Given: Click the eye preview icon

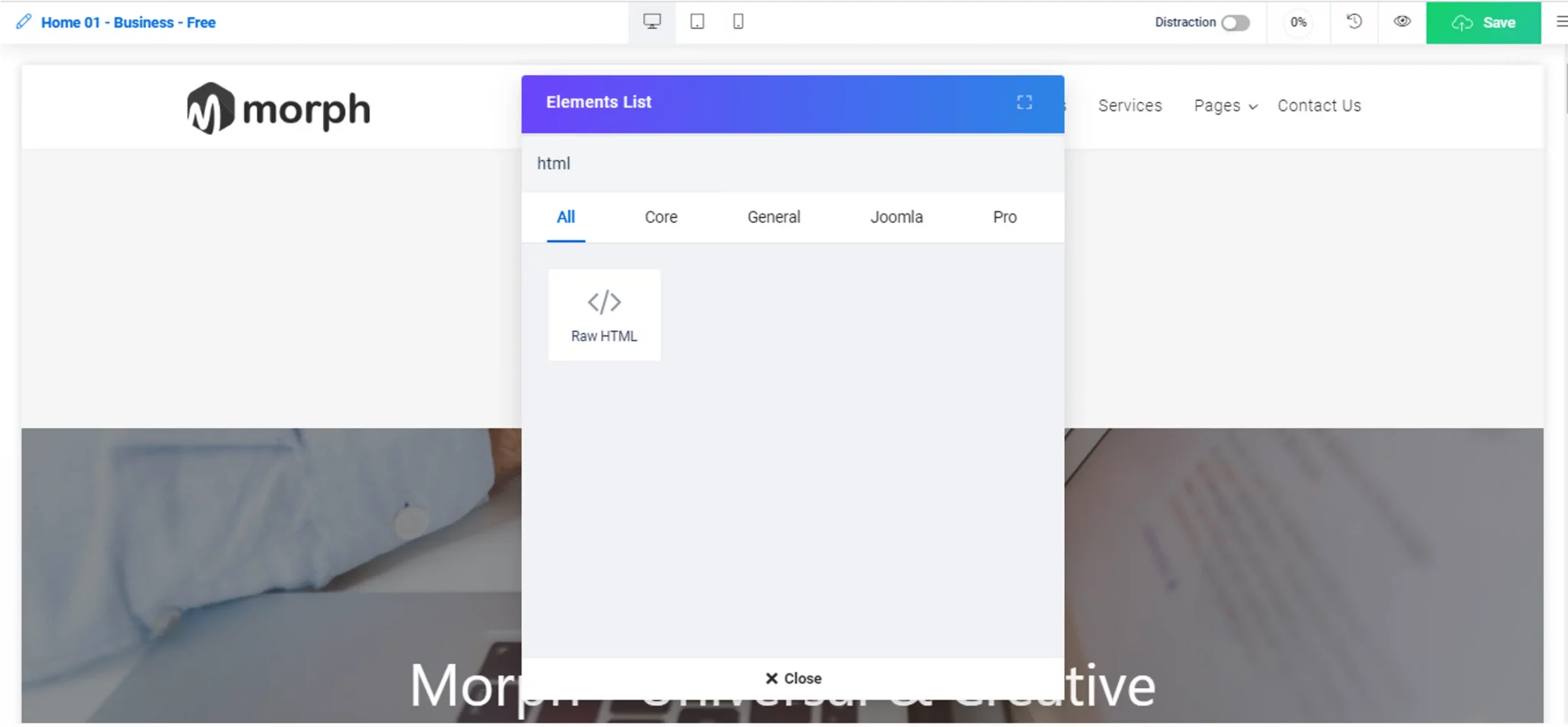Looking at the screenshot, I should click(x=1401, y=21).
